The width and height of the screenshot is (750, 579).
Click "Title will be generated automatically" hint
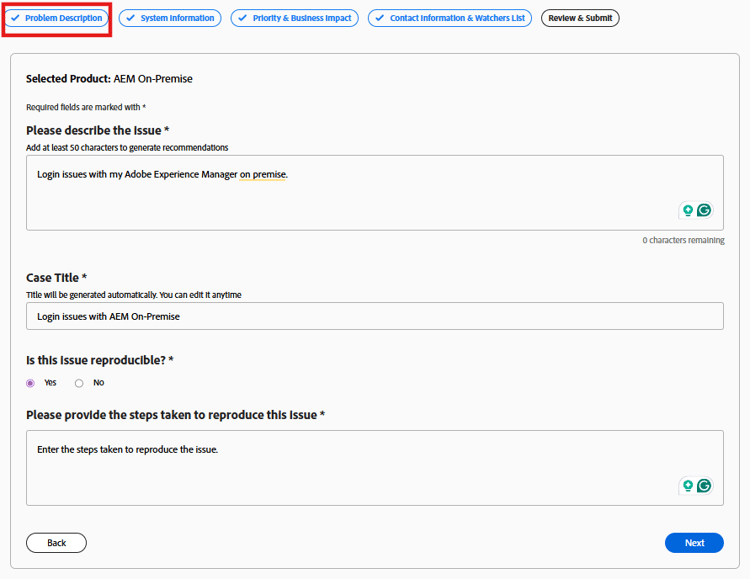[x=134, y=295]
